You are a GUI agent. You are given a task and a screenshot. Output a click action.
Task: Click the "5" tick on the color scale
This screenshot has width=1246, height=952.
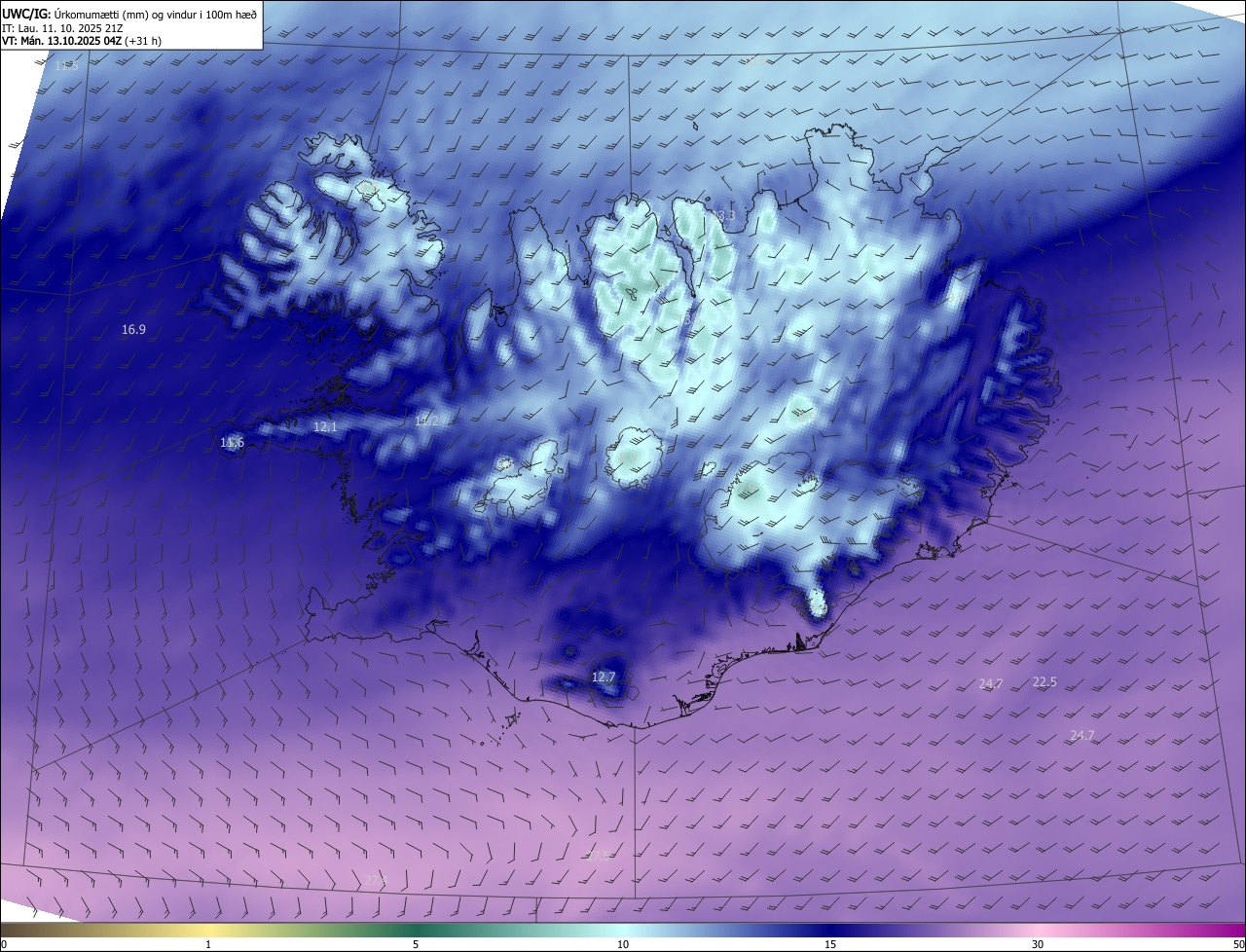(x=416, y=944)
